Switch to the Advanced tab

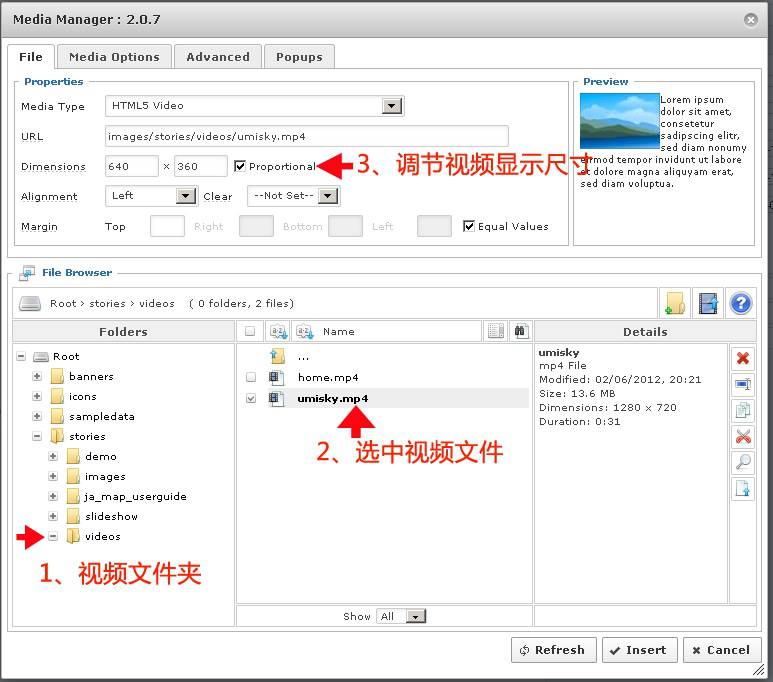pos(218,57)
